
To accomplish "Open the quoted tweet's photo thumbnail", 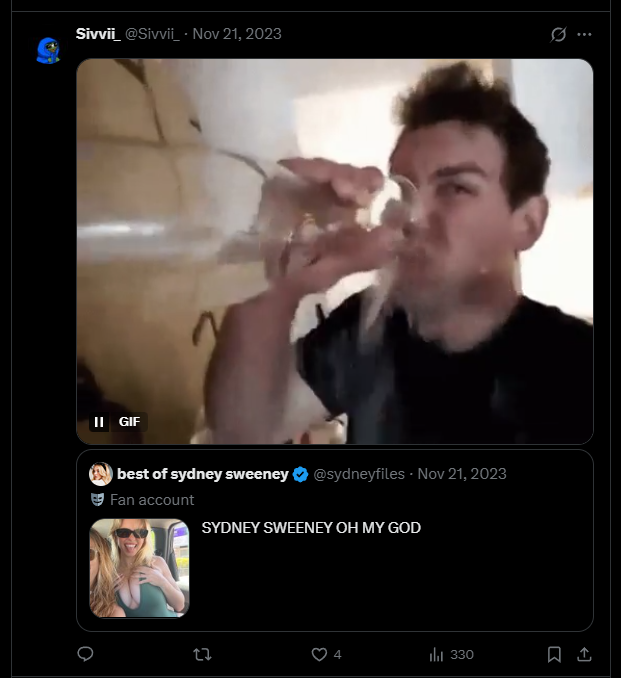I will coord(139,568).
